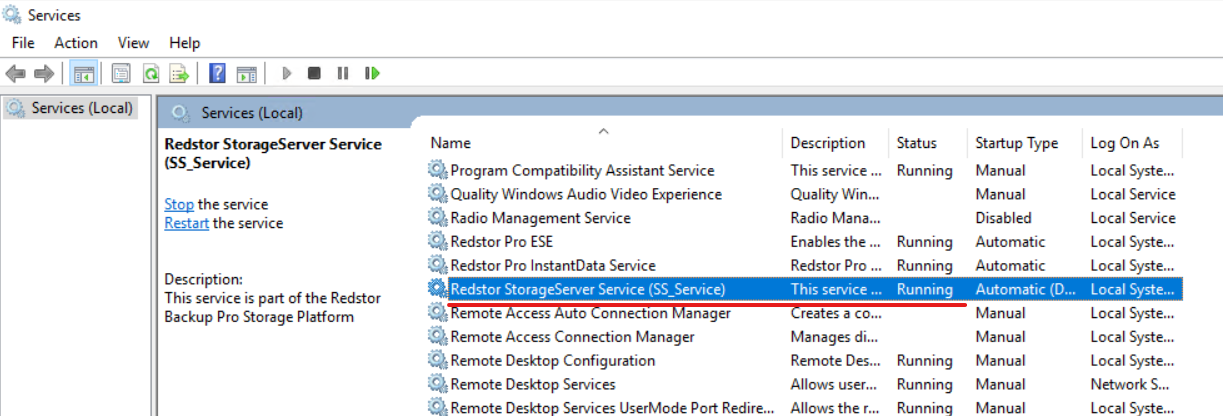Click the Pause Service icon
The height and width of the screenshot is (416, 1223).
(x=343, y=73)
